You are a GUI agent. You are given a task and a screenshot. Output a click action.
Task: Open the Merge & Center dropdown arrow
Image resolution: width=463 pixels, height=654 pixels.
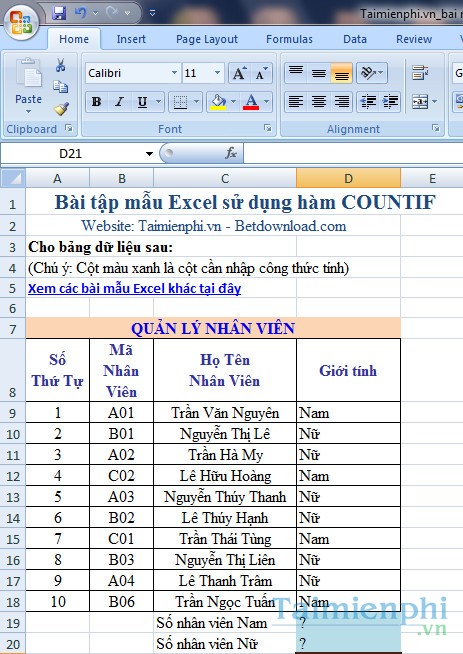(435, 101)
